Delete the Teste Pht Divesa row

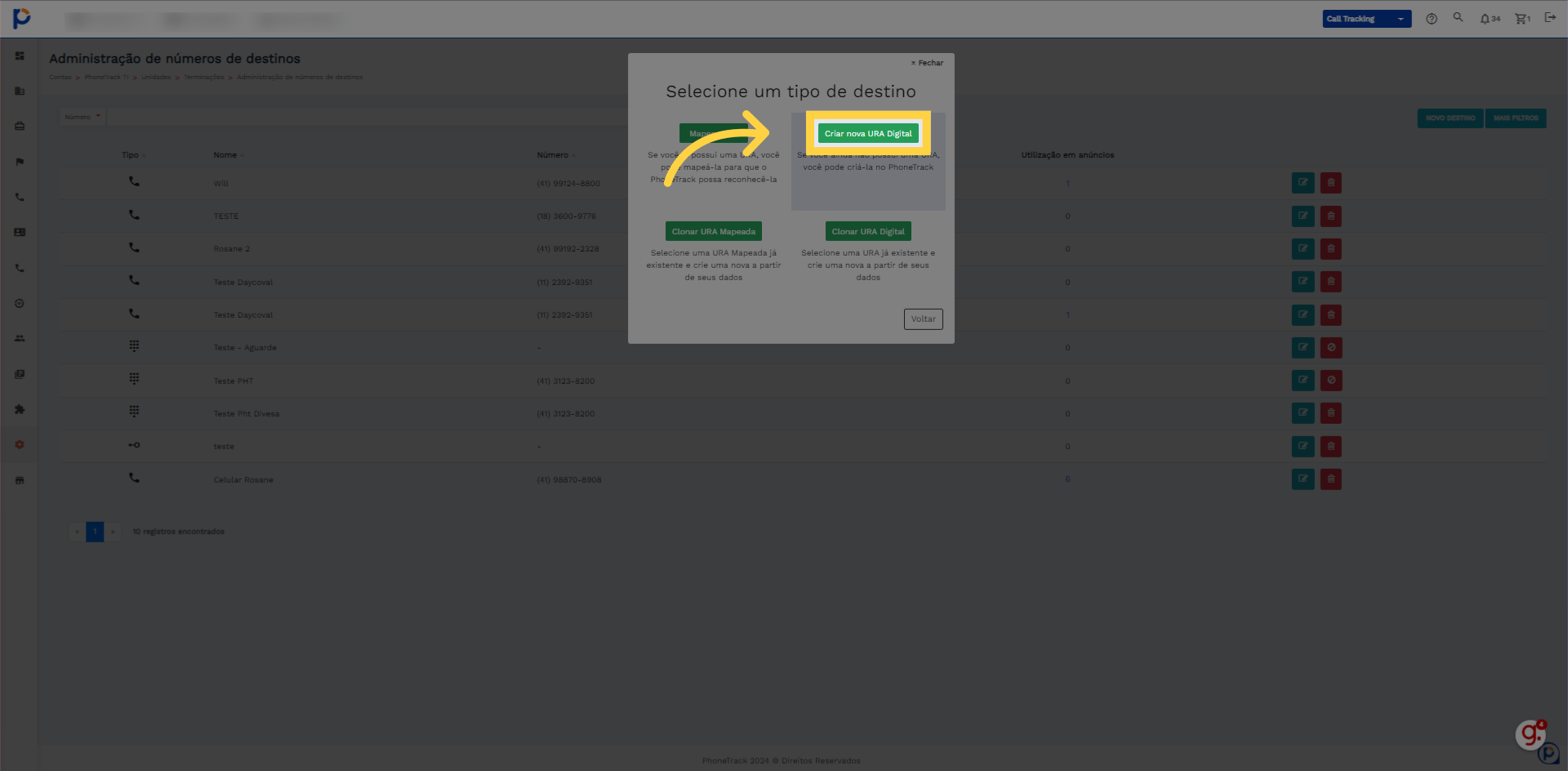pos(1330,413)
